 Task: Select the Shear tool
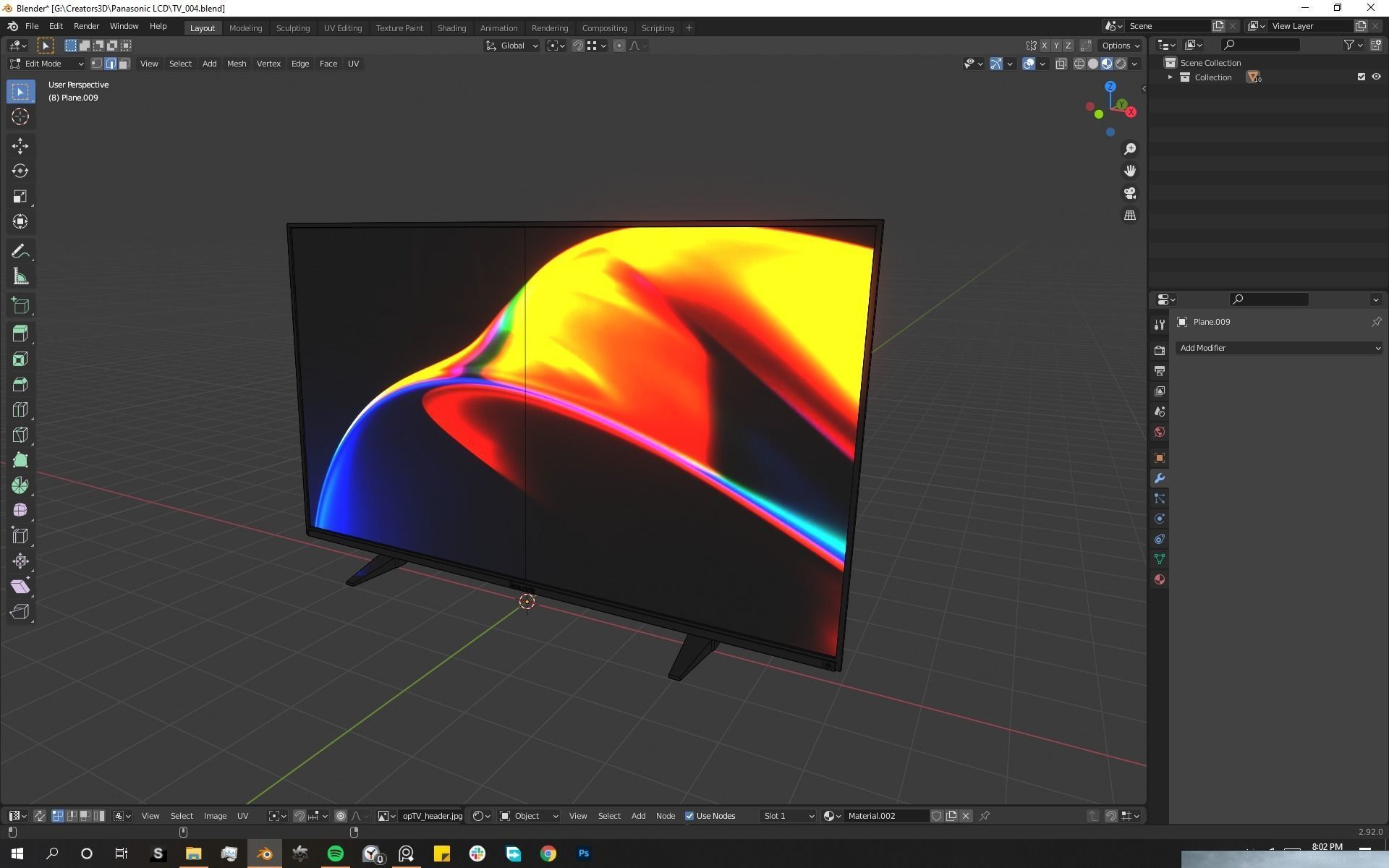20,586
